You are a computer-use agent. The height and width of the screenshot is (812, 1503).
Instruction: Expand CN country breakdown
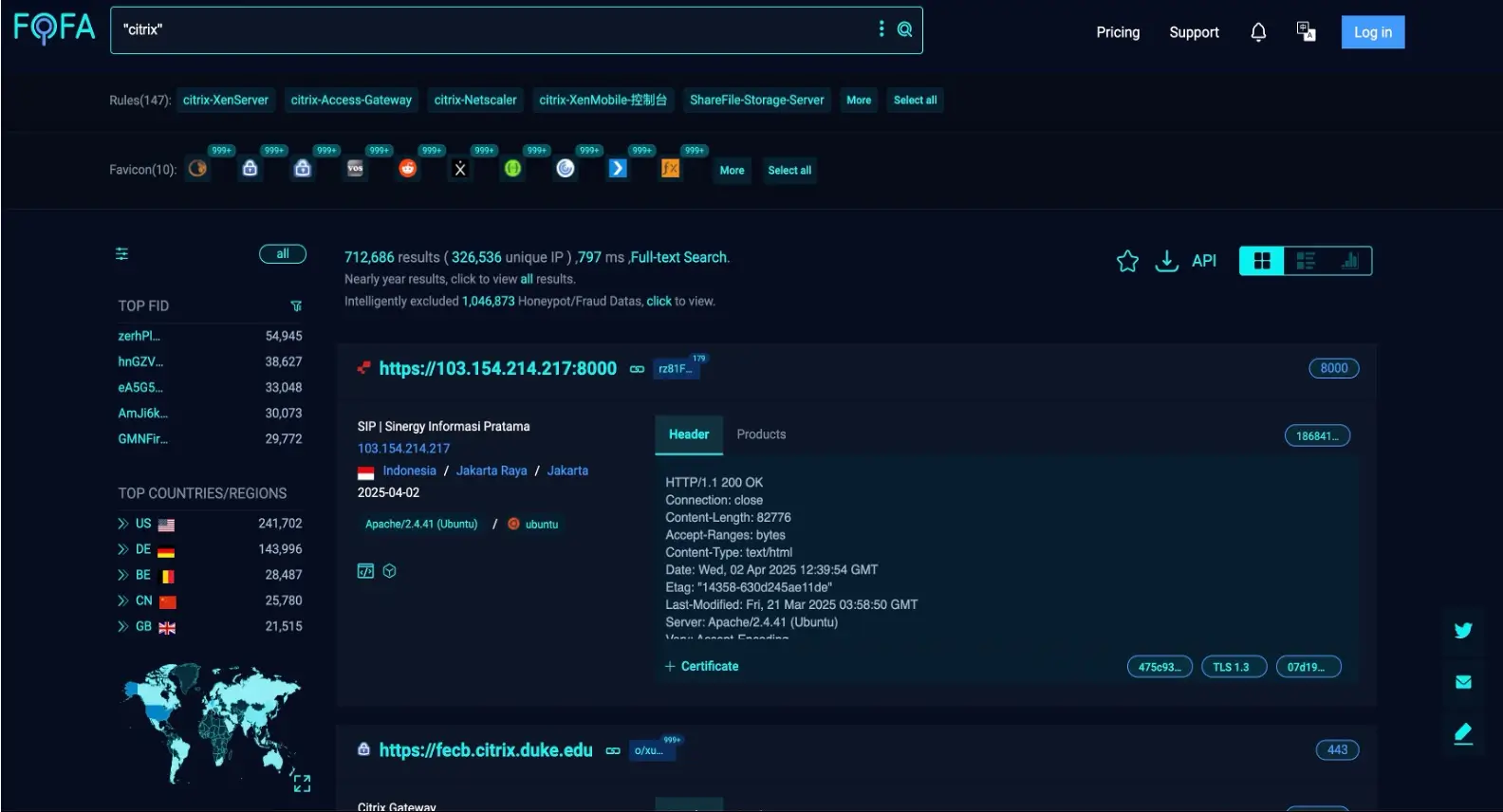pos(122,600)
